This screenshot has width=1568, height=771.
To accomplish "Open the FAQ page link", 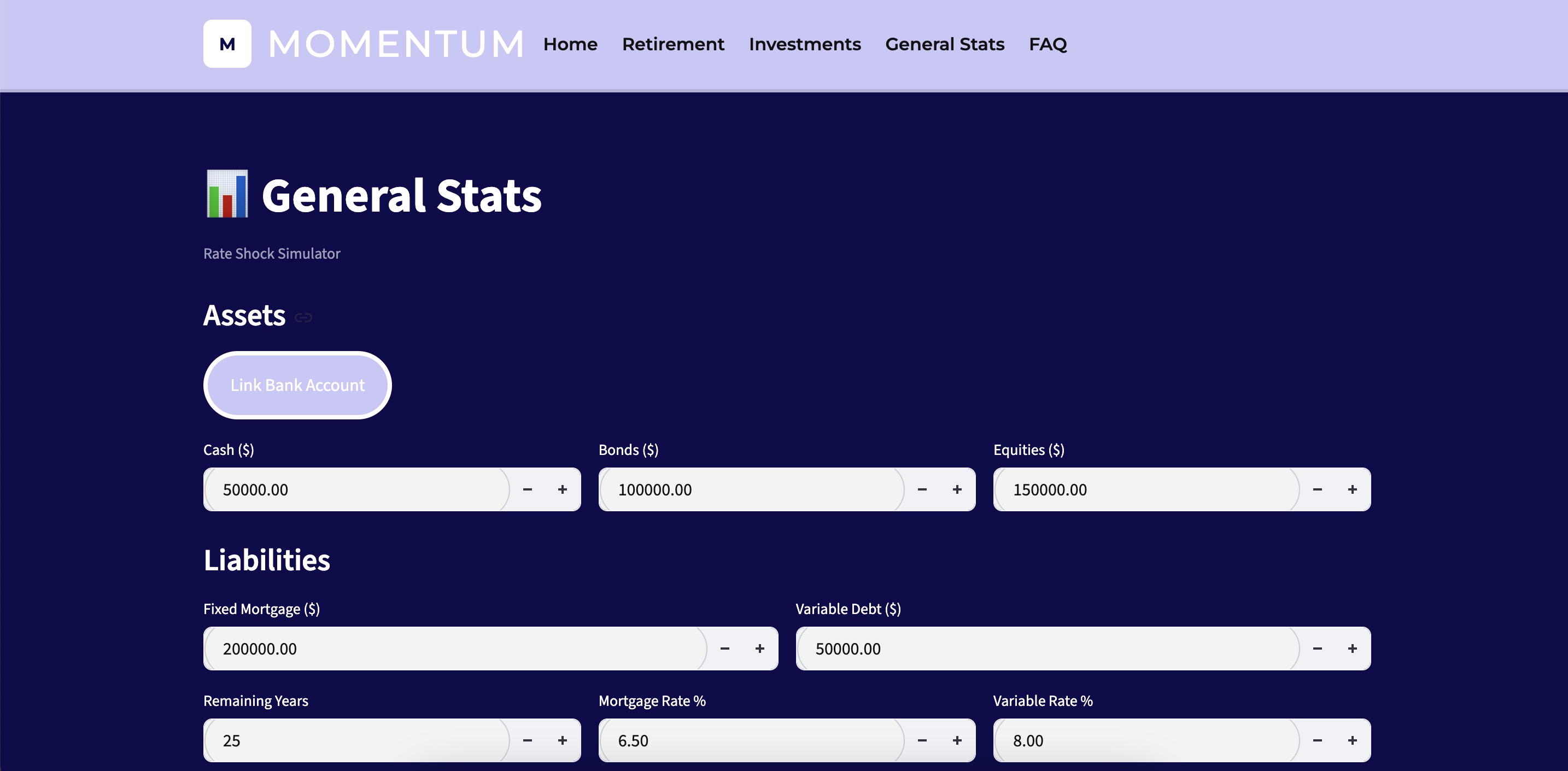I will (1048, 44).
